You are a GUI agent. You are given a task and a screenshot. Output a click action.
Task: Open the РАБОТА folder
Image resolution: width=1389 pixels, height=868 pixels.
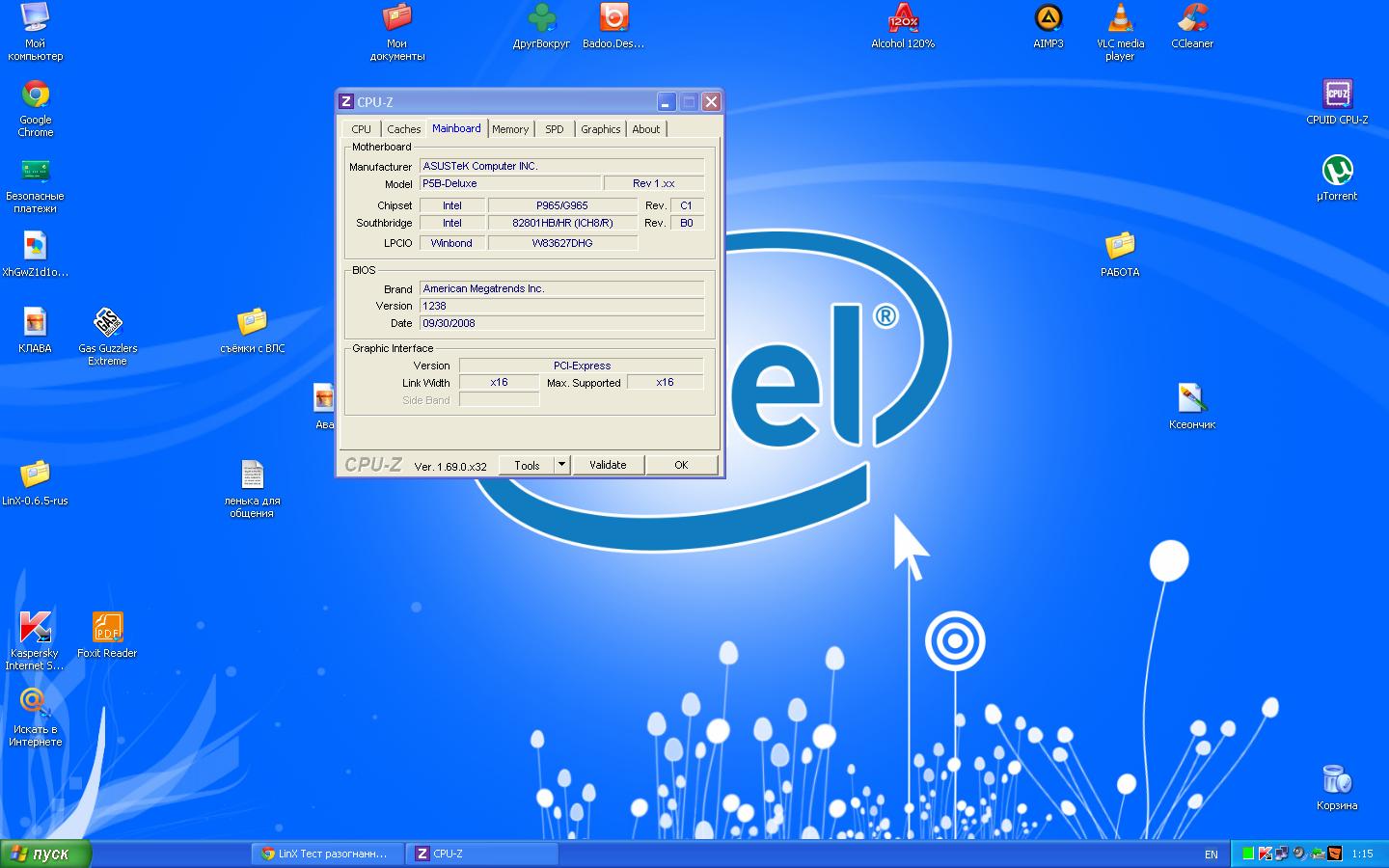(x=1120, y=255)
